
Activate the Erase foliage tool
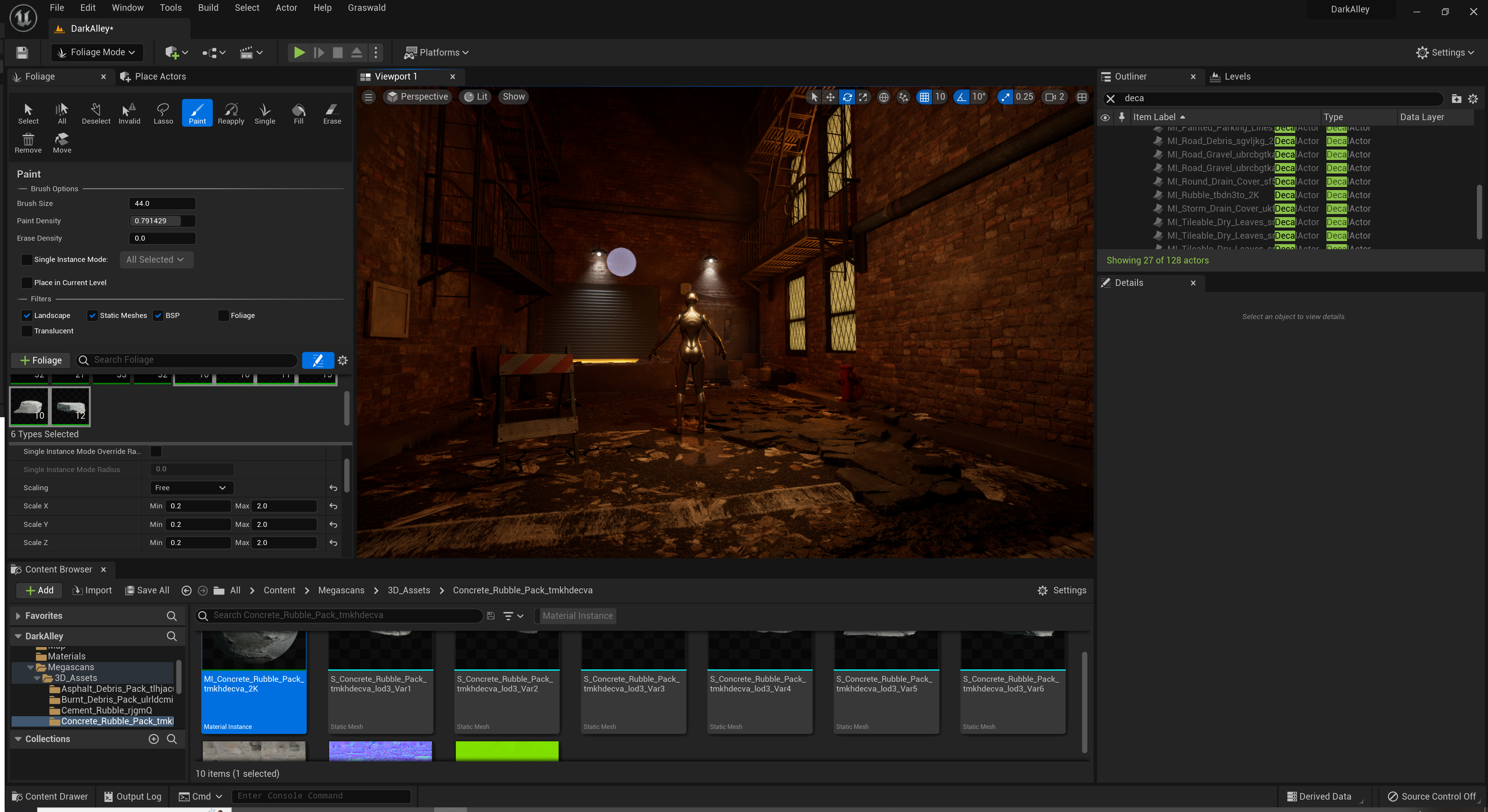332,113
